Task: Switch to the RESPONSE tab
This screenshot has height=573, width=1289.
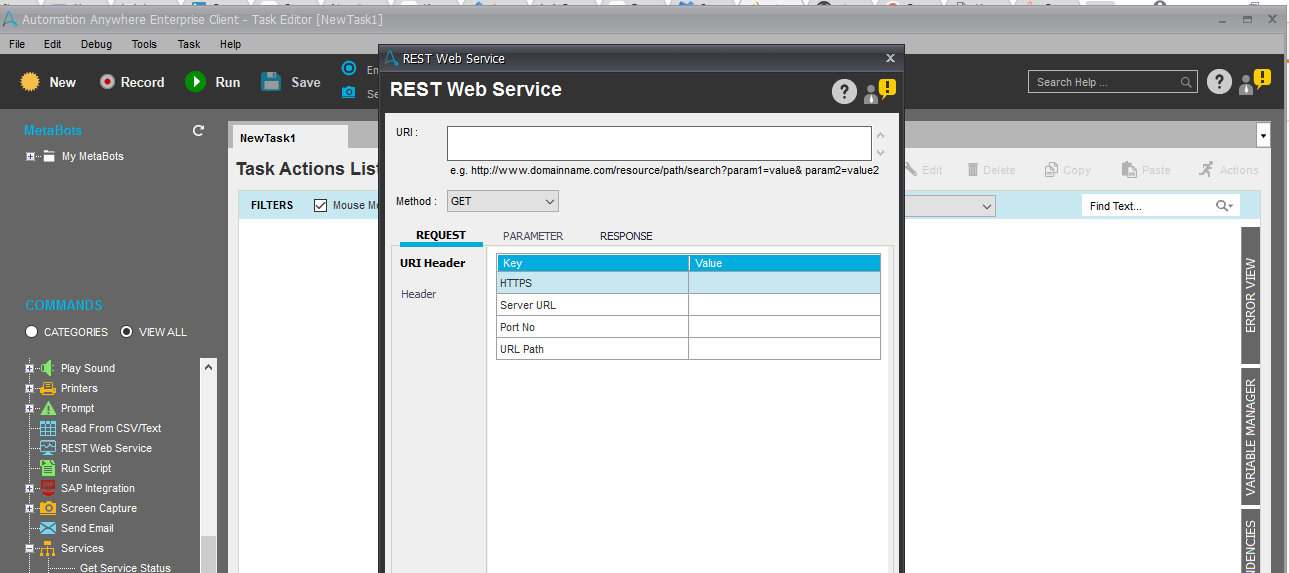Action: pyautogui.click(x=626, y=236)
